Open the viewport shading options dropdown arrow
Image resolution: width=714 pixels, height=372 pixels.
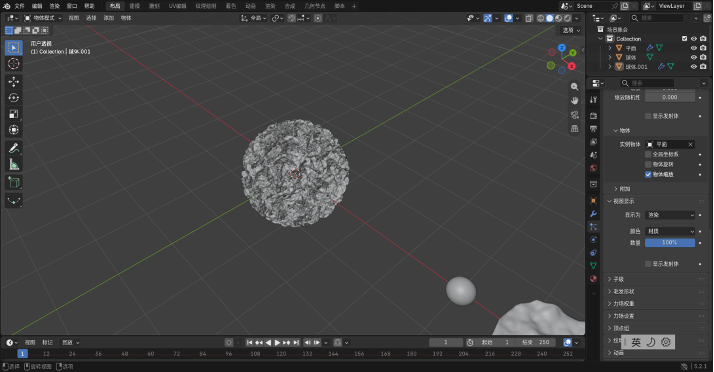(x=577, y=18)
